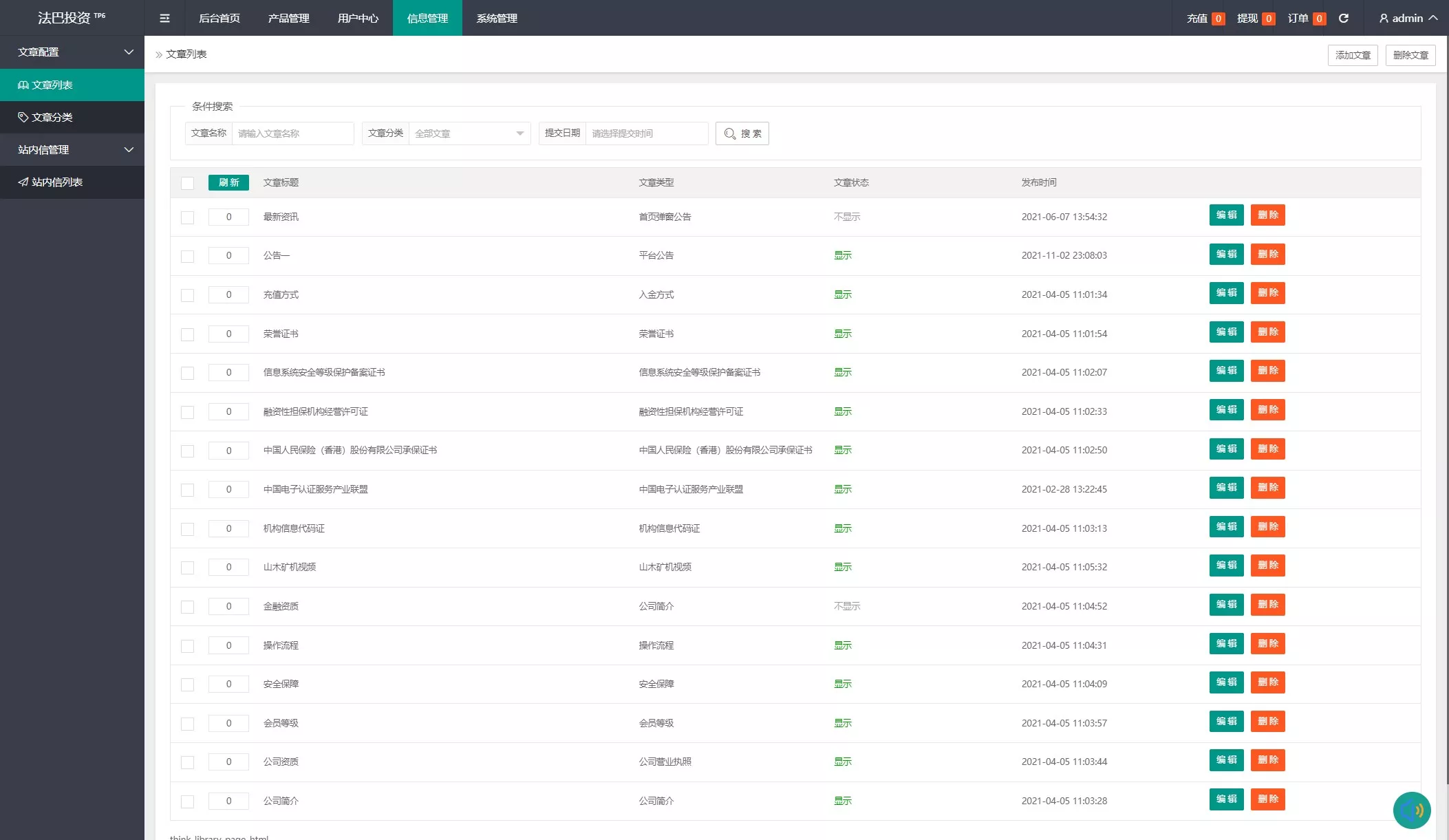Switch to the 系统管理 tab

(x=497, y=19)
